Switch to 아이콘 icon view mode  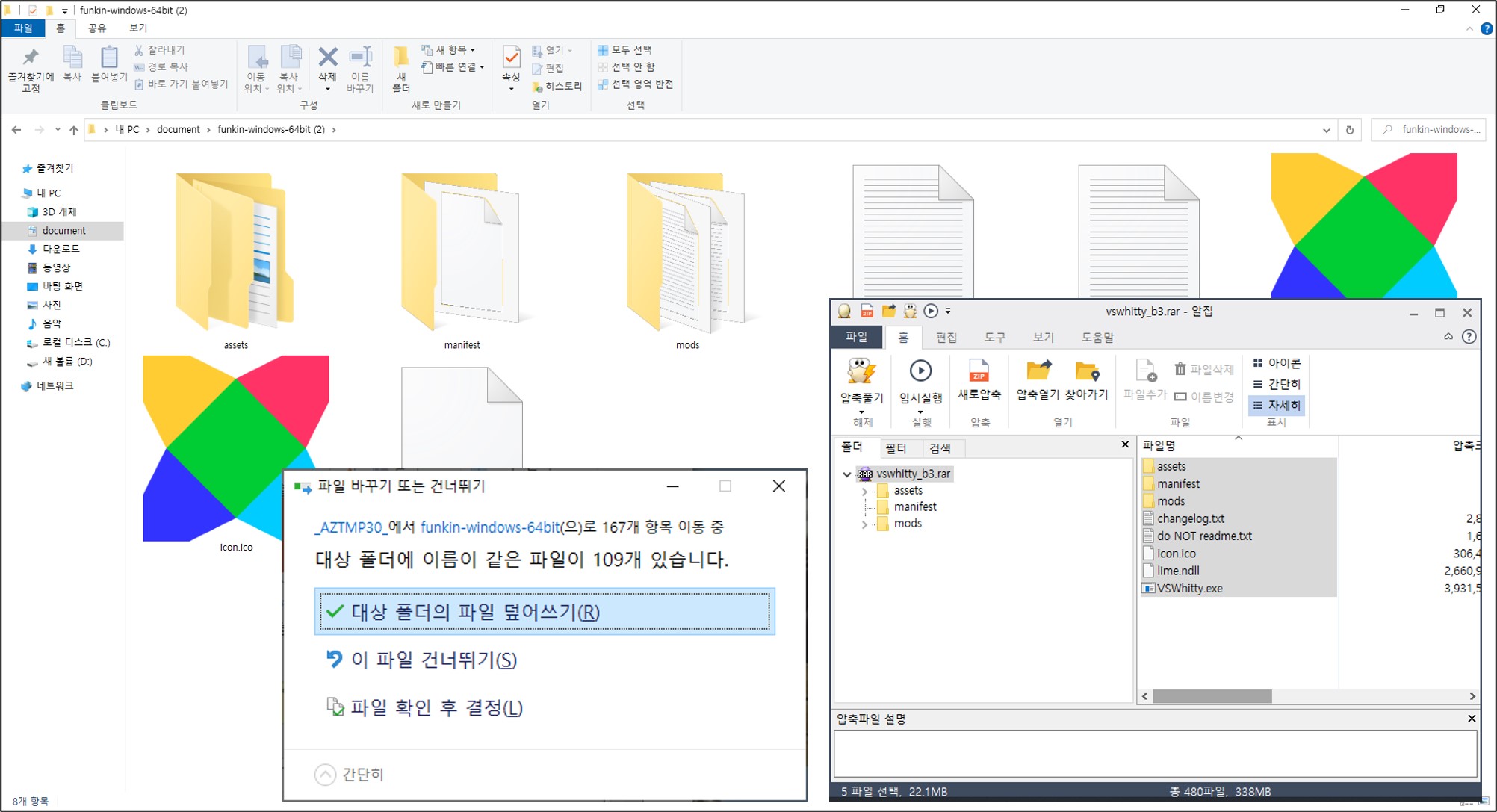pyautogui.click(x=1277, y=363)
